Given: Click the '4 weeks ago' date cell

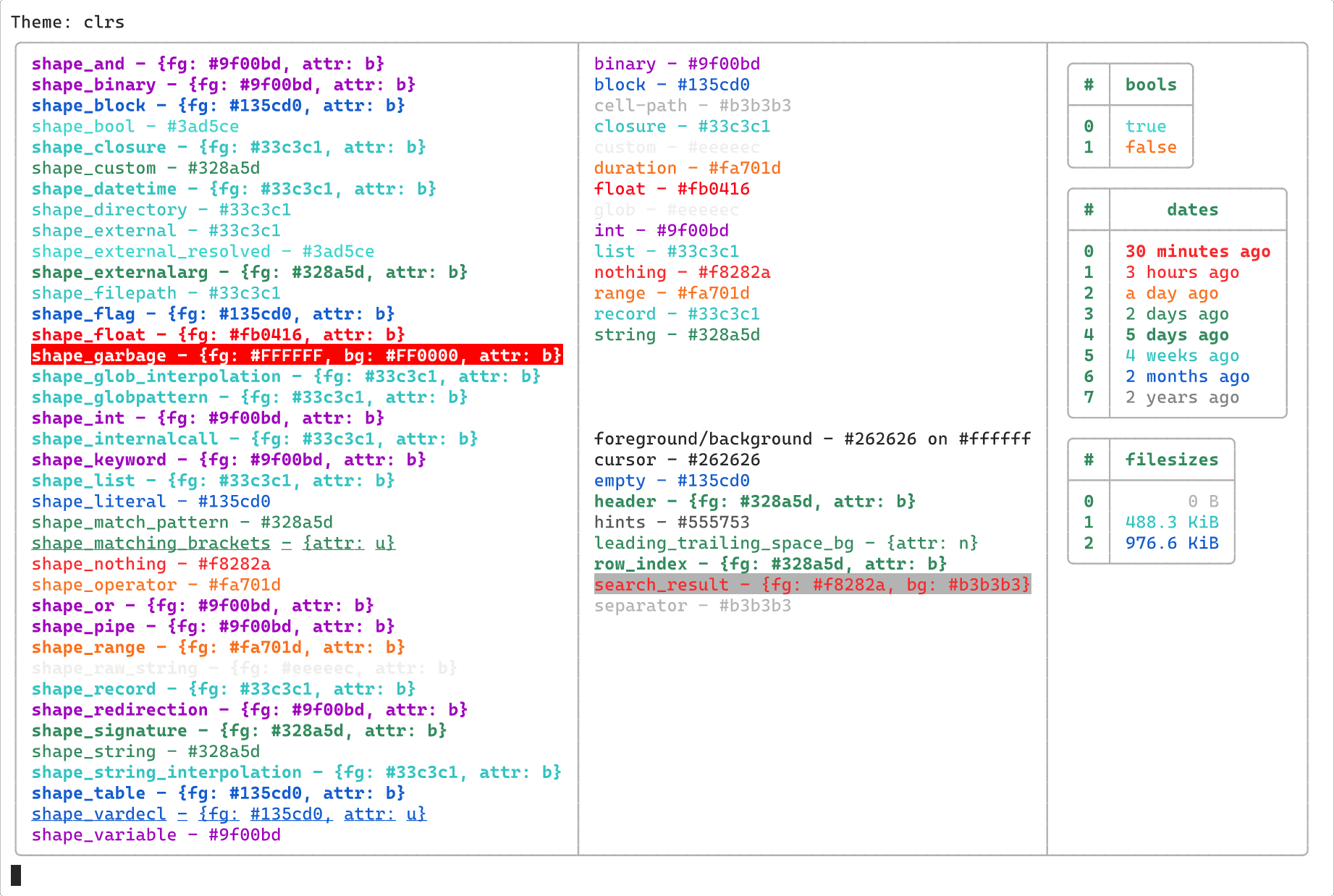Looking at the screenshot, I should click(x=1182, y=356).
